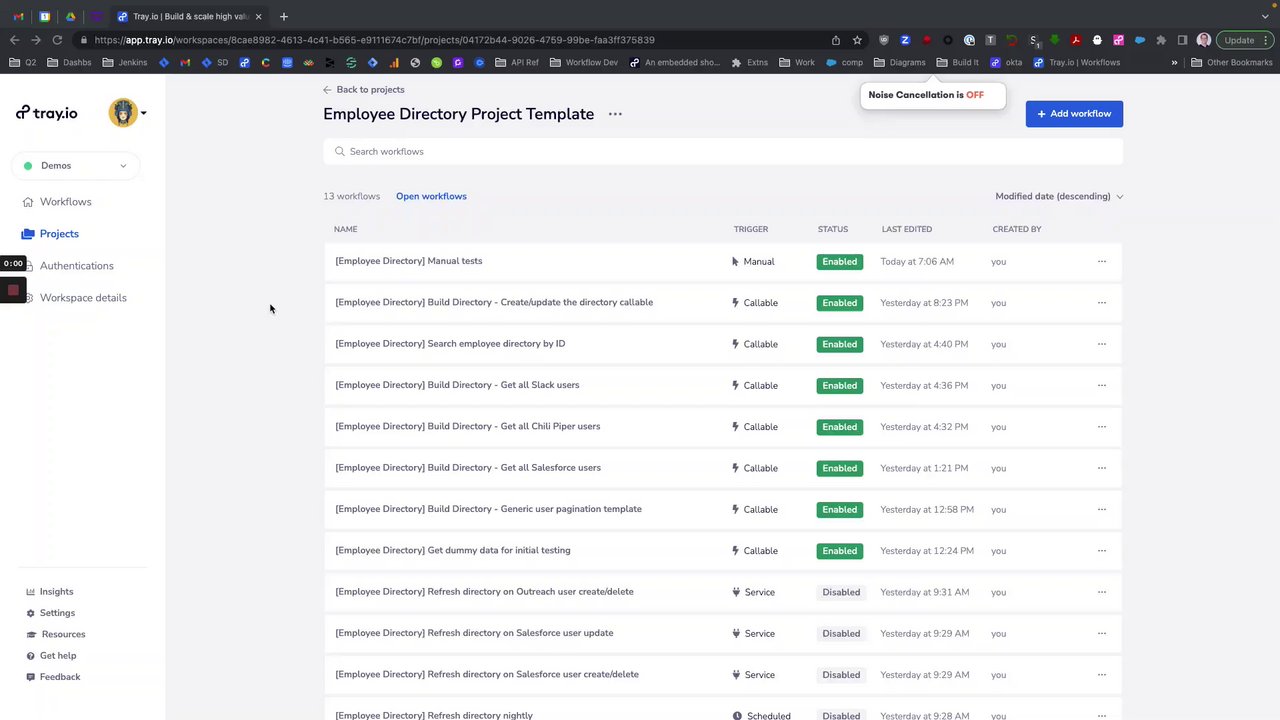
Task: Click Enabled badge on Get all Slack users row
Action: tap(839, 386)
